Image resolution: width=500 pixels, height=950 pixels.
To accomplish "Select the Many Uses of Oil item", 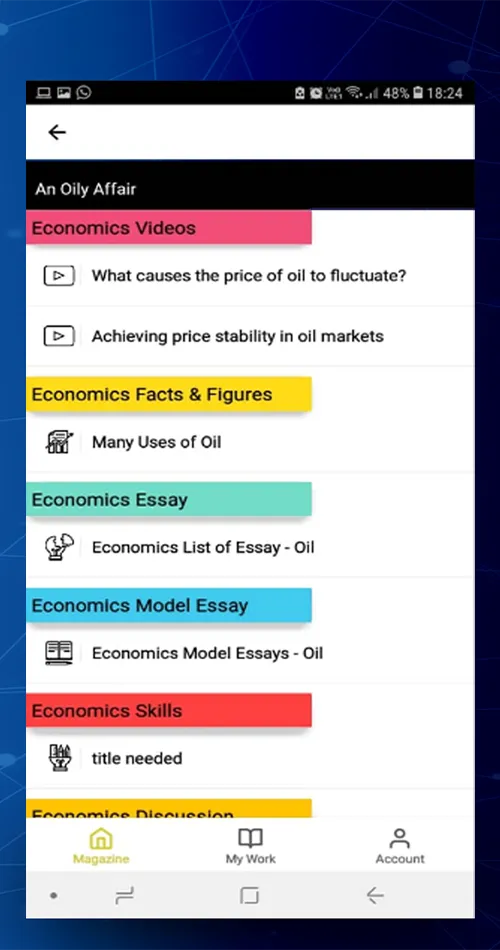I will (250, 442).
